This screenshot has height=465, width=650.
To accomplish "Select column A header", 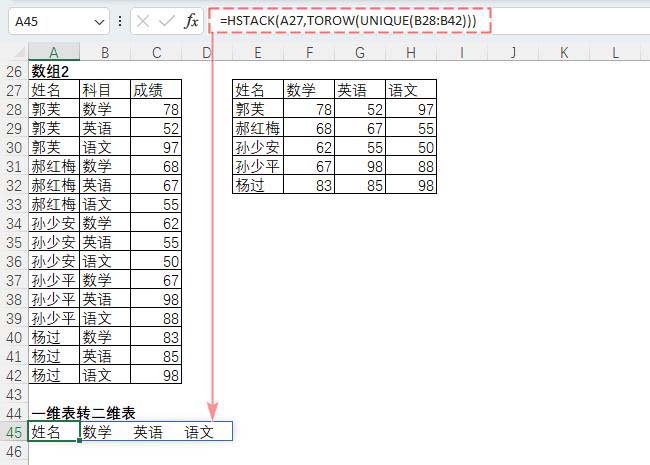I will pos(54,51).
